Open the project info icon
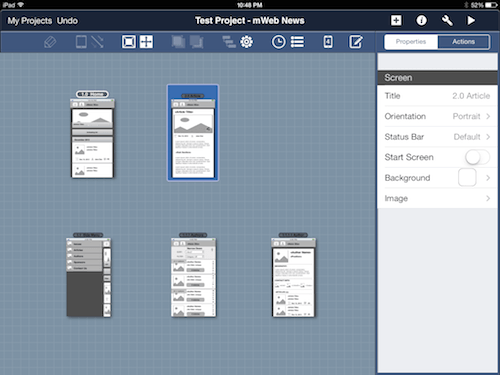This screenshot has width=500, height=375. (x=421, y=21)
